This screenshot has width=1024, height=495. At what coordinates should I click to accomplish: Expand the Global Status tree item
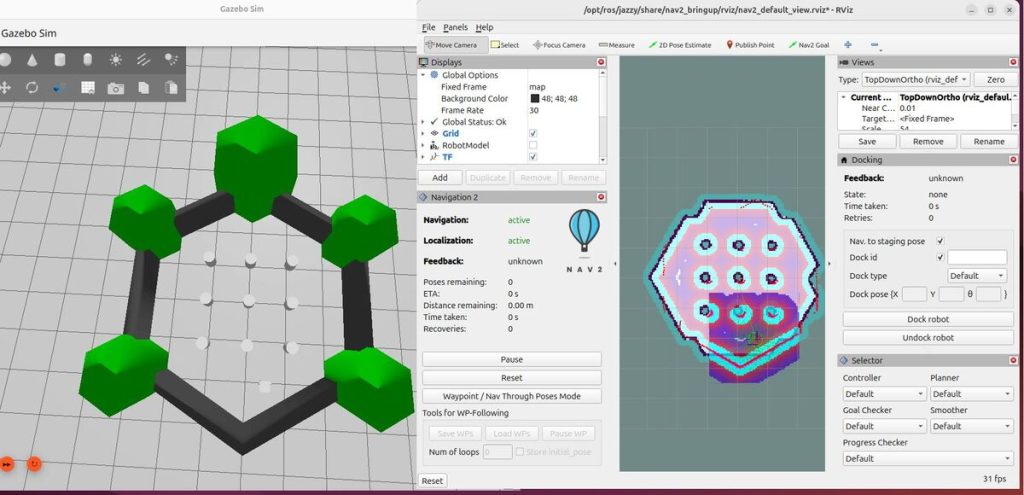tap(423, 122)
